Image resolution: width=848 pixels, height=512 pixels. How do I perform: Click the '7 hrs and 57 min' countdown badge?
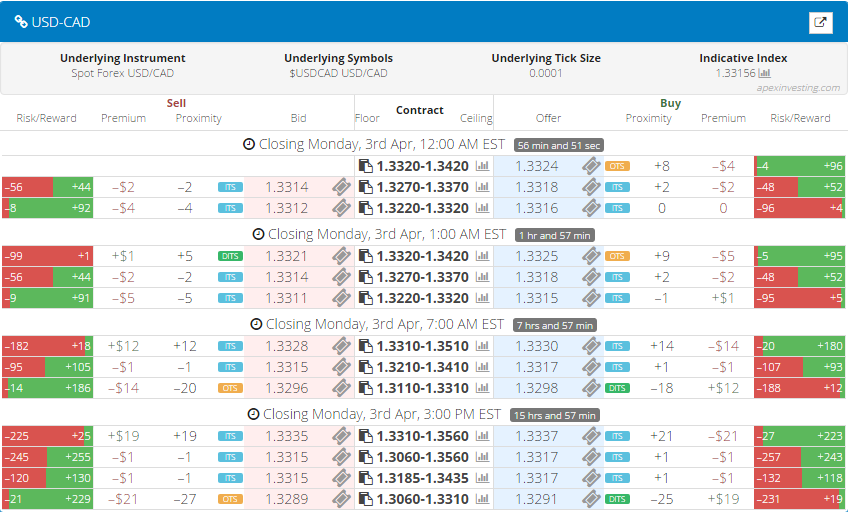[554, 325]
